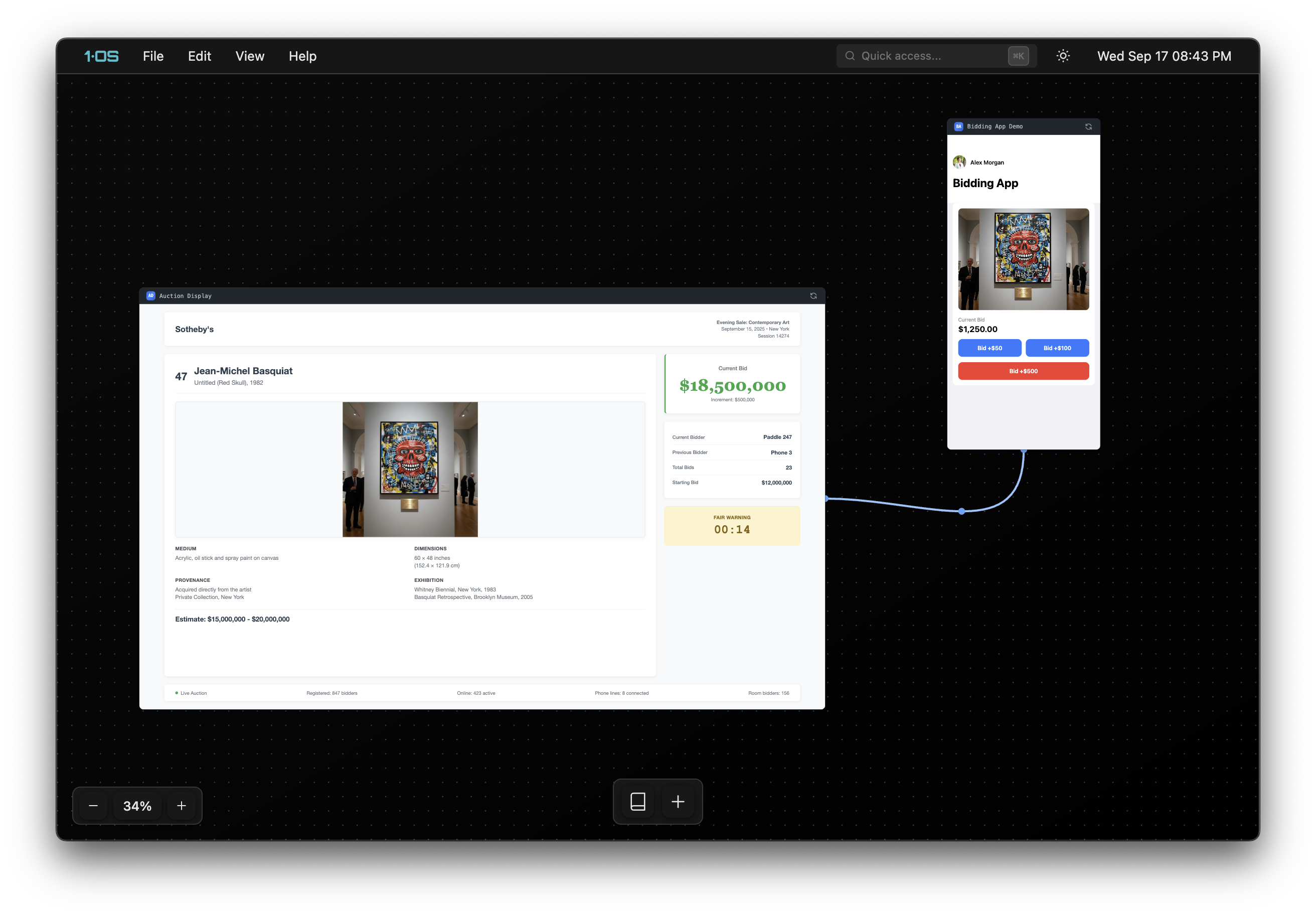This screenshot has height=915, width=1316.
Task: Click the AD badge in Auction Display title
Action: tap(151, 296)
